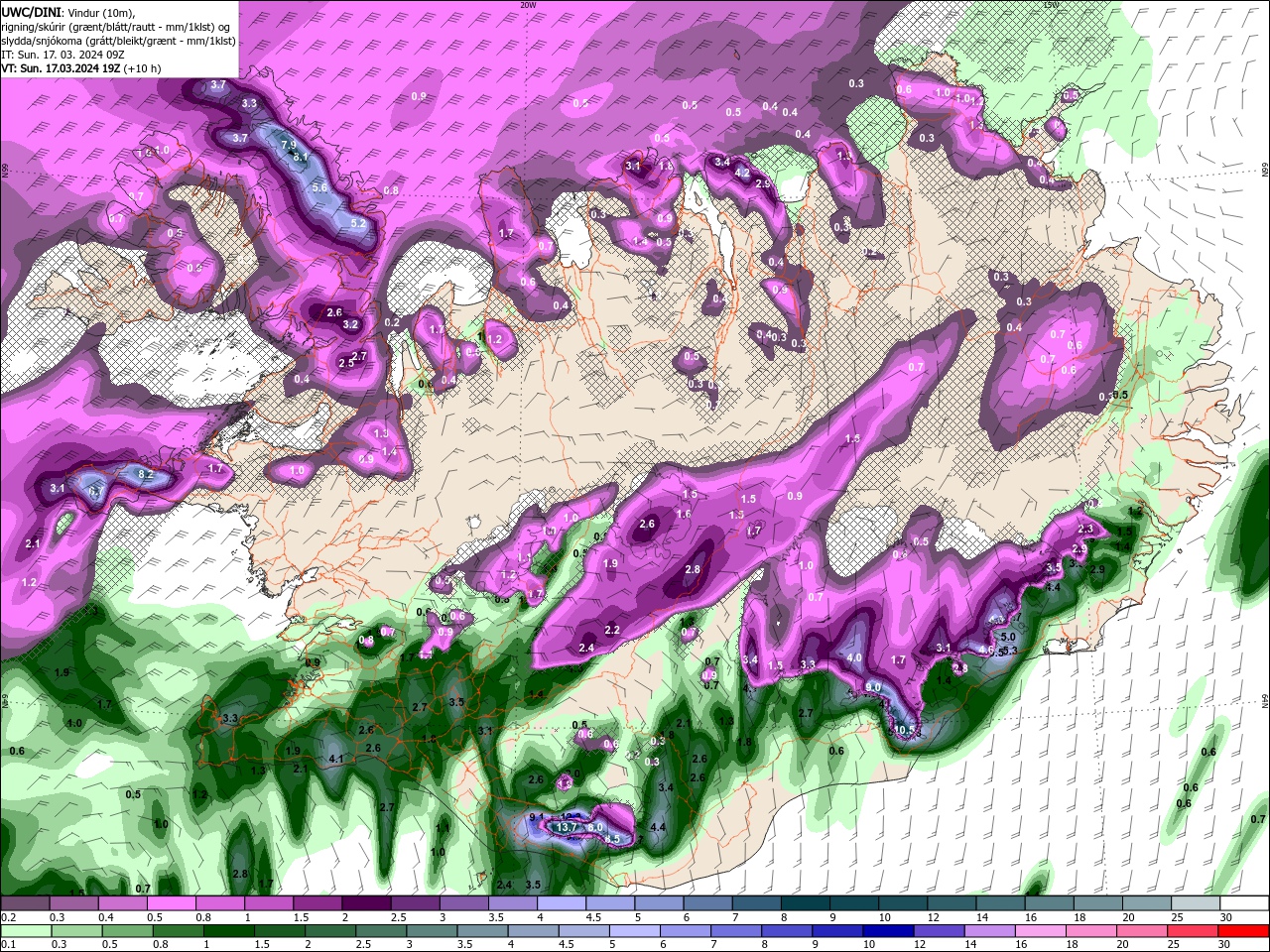
Task: Click the 9.0 value on the map
Action: pyautogui.click(x=873, y=687)
